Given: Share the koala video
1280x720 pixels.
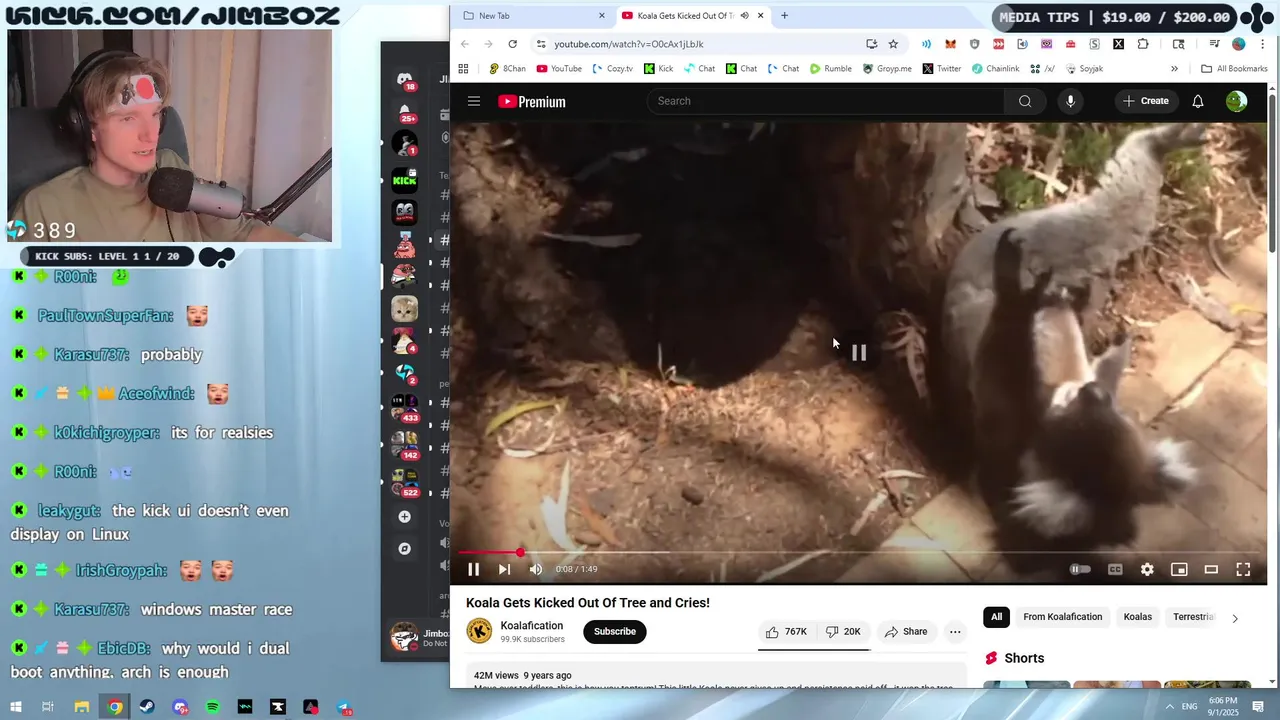Looking at the screenshot, I should 905,632.
